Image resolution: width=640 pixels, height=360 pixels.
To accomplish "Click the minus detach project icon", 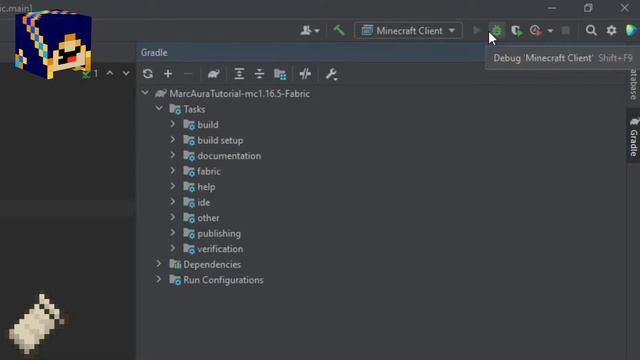I will (188, 74).
